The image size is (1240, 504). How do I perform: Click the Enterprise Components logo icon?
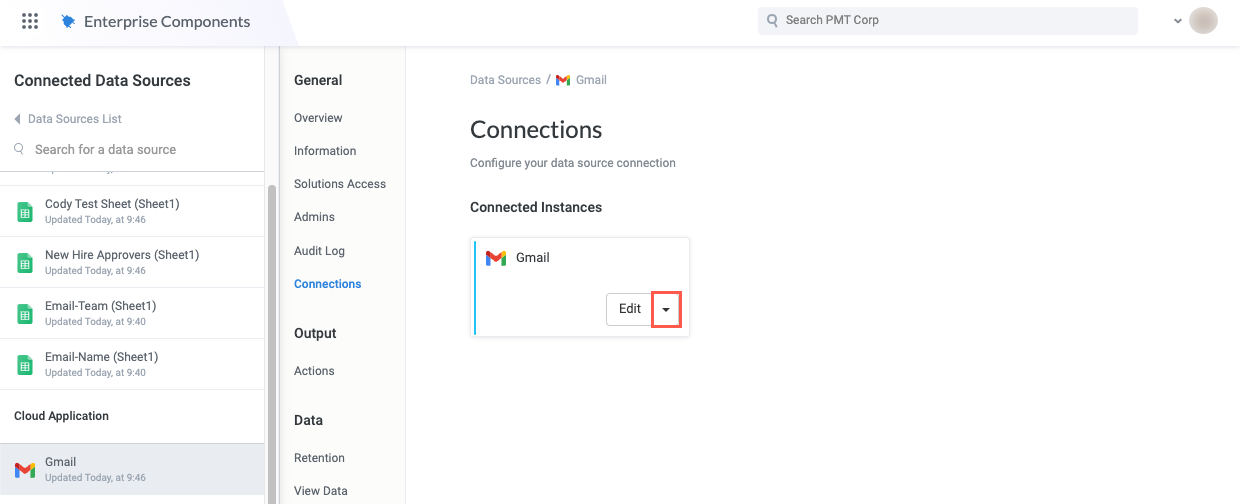point(68,21)
